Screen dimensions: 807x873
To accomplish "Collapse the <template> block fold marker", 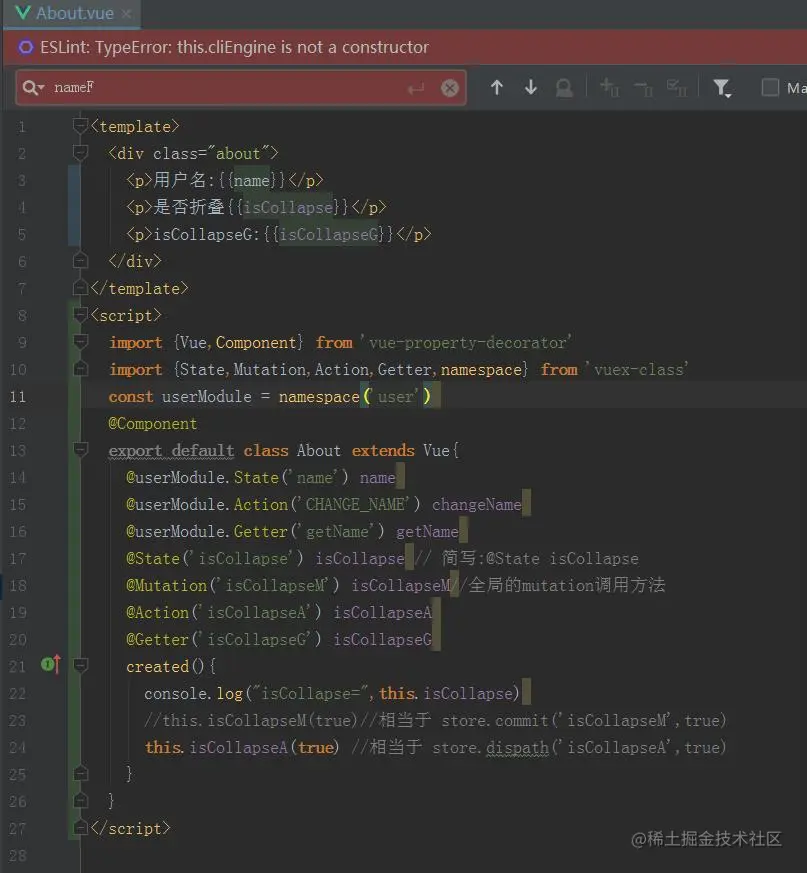I will click(x=81, y=126).
